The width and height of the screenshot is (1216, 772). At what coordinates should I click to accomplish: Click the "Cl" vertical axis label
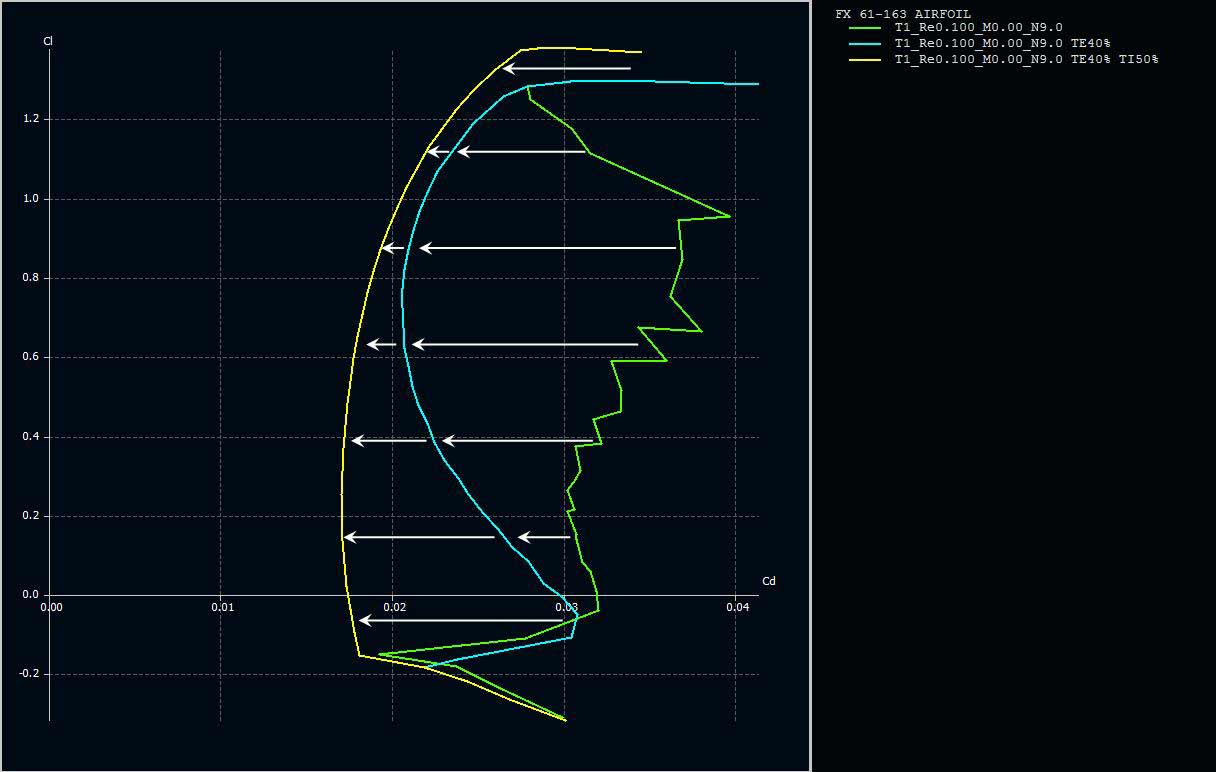[48, 41]
